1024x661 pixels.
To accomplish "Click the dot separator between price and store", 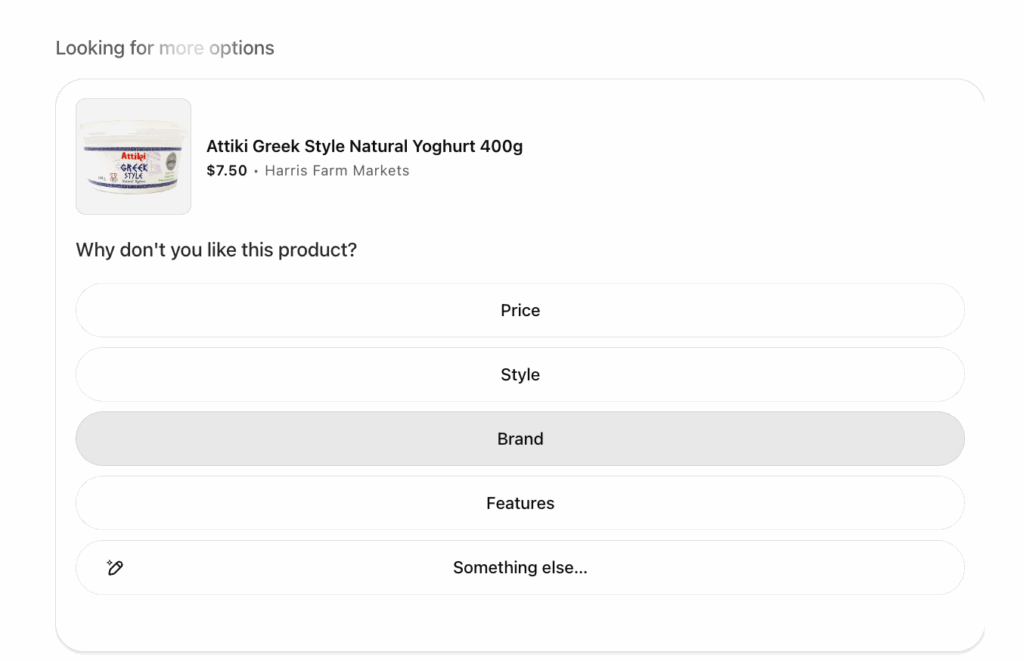I will click(x=256, y=171).
